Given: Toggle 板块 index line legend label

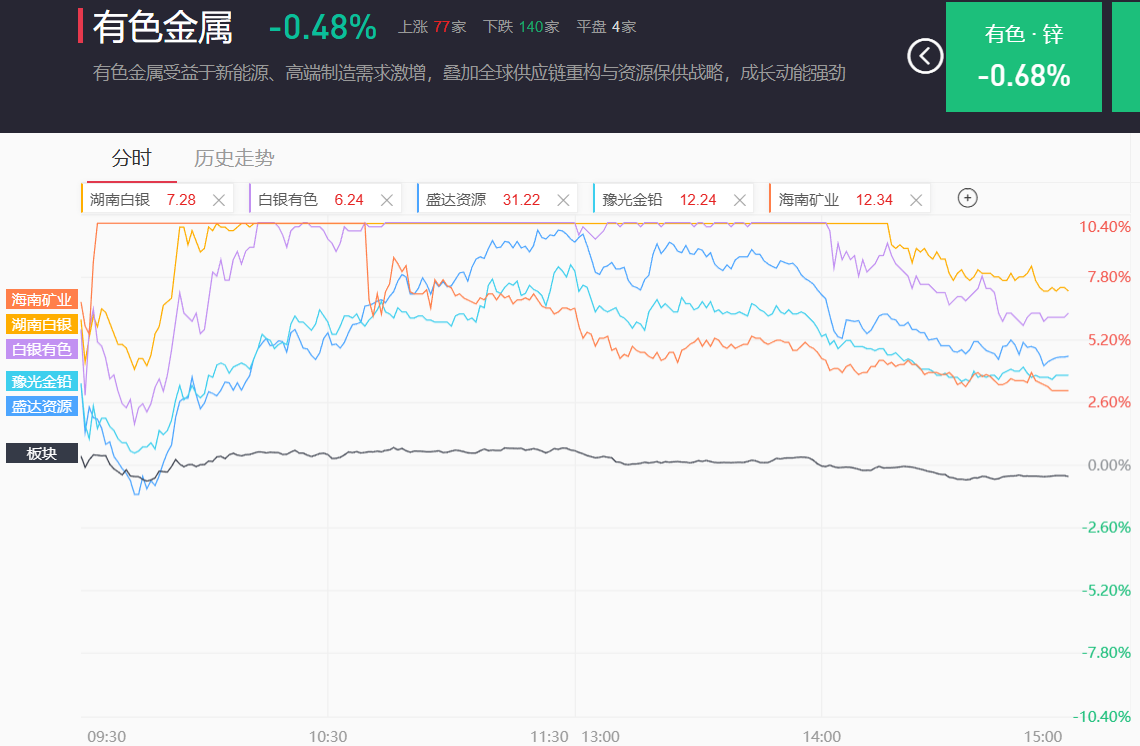Looking at the screenshot, I should tap(42, 453).
